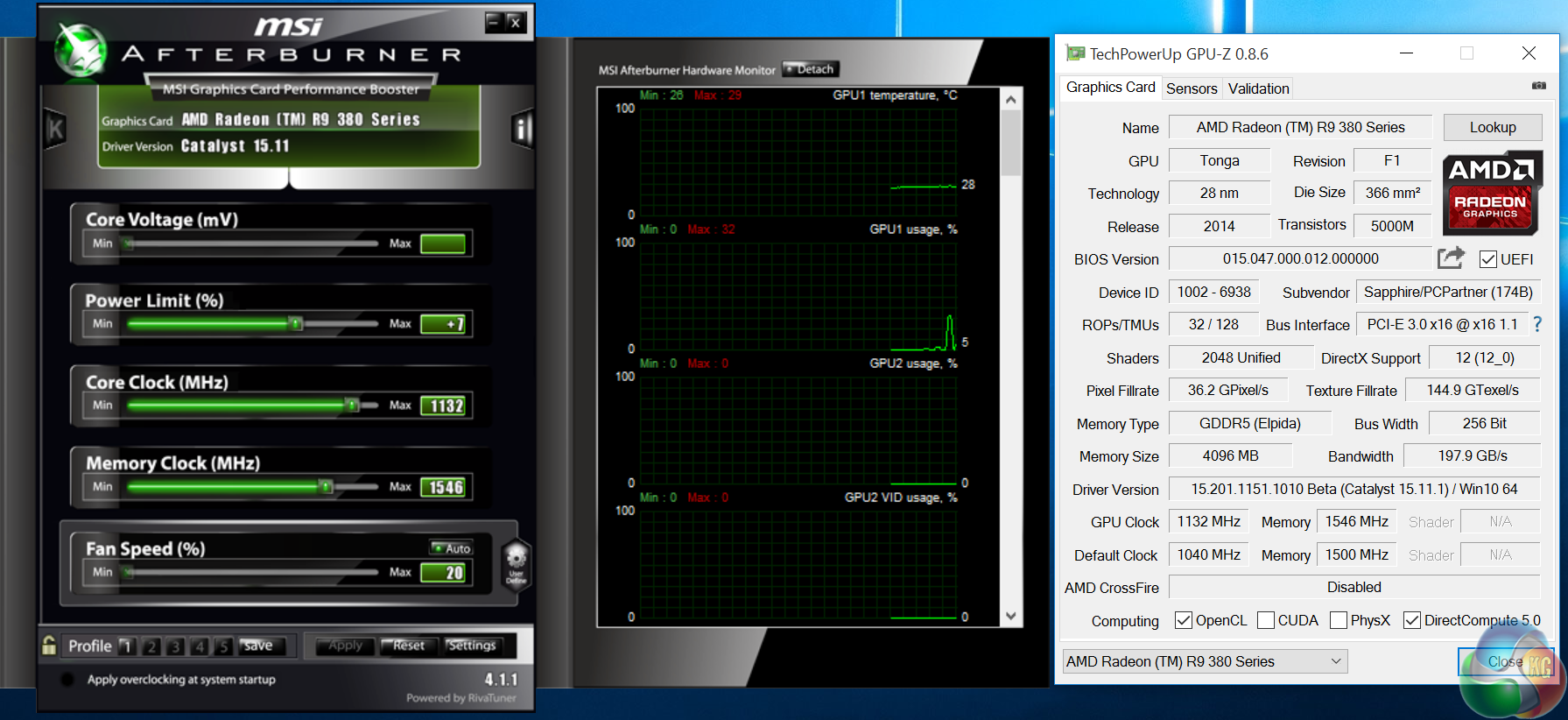Switch to the Sensors tab
Screen dimensions: 1568x720
point(1191,88)
